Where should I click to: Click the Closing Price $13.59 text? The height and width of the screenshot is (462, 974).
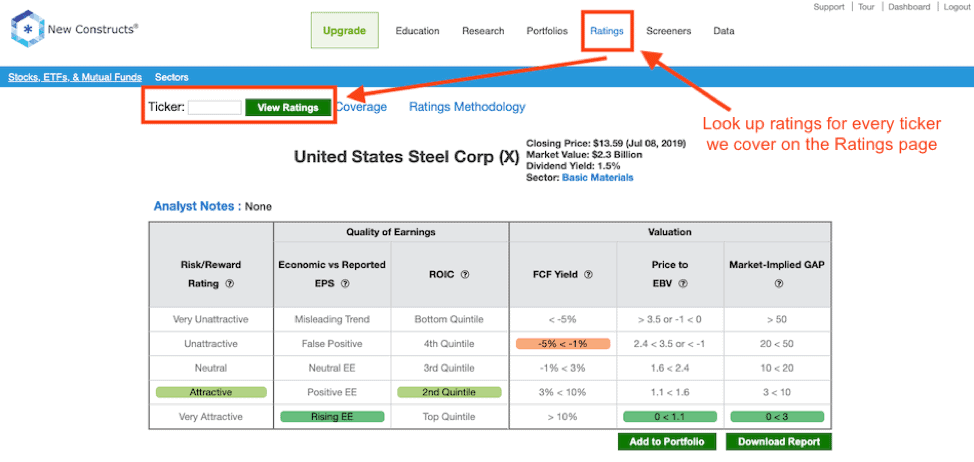(606, 143)
